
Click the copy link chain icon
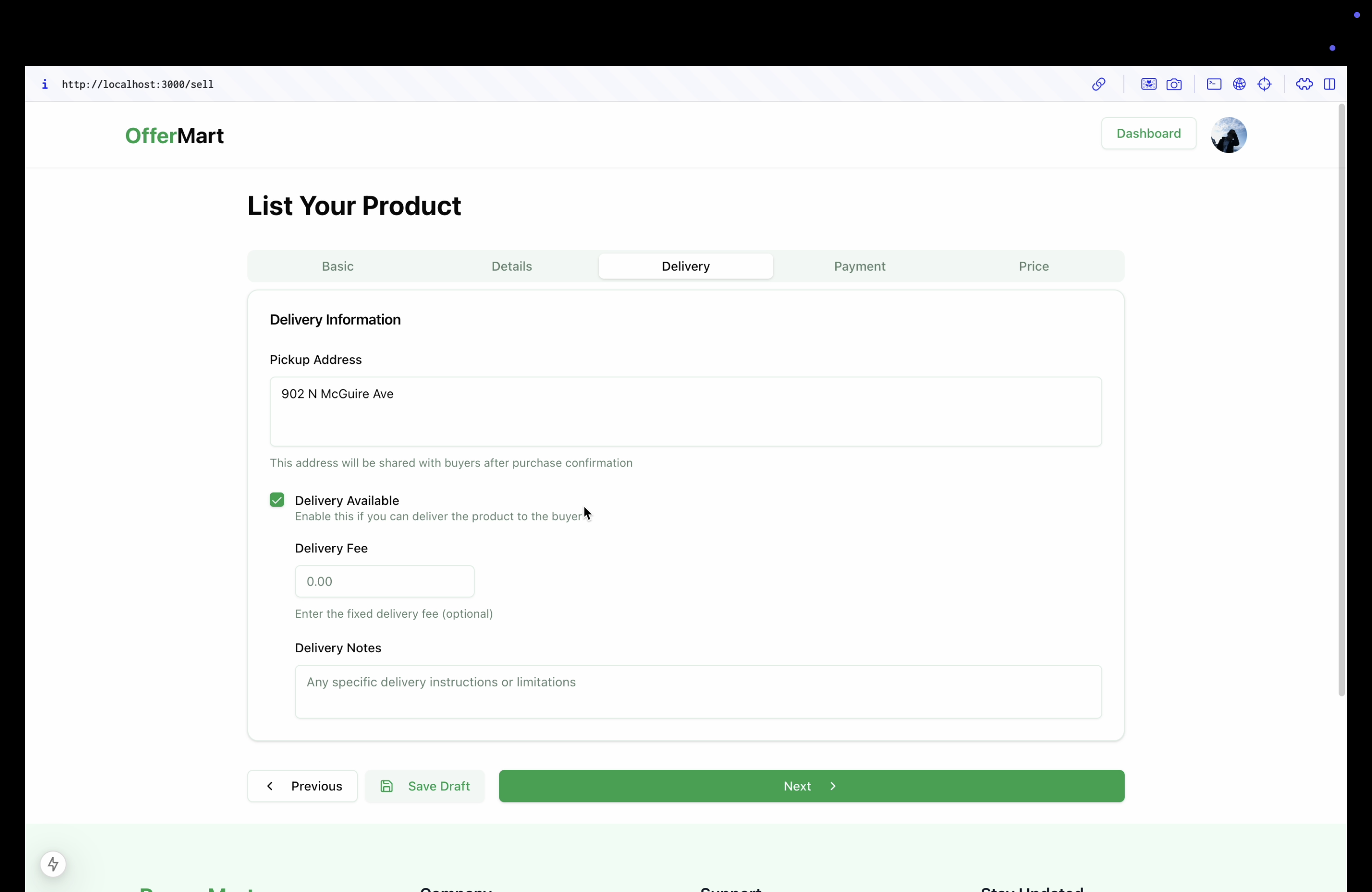[x=1098, y=84]
